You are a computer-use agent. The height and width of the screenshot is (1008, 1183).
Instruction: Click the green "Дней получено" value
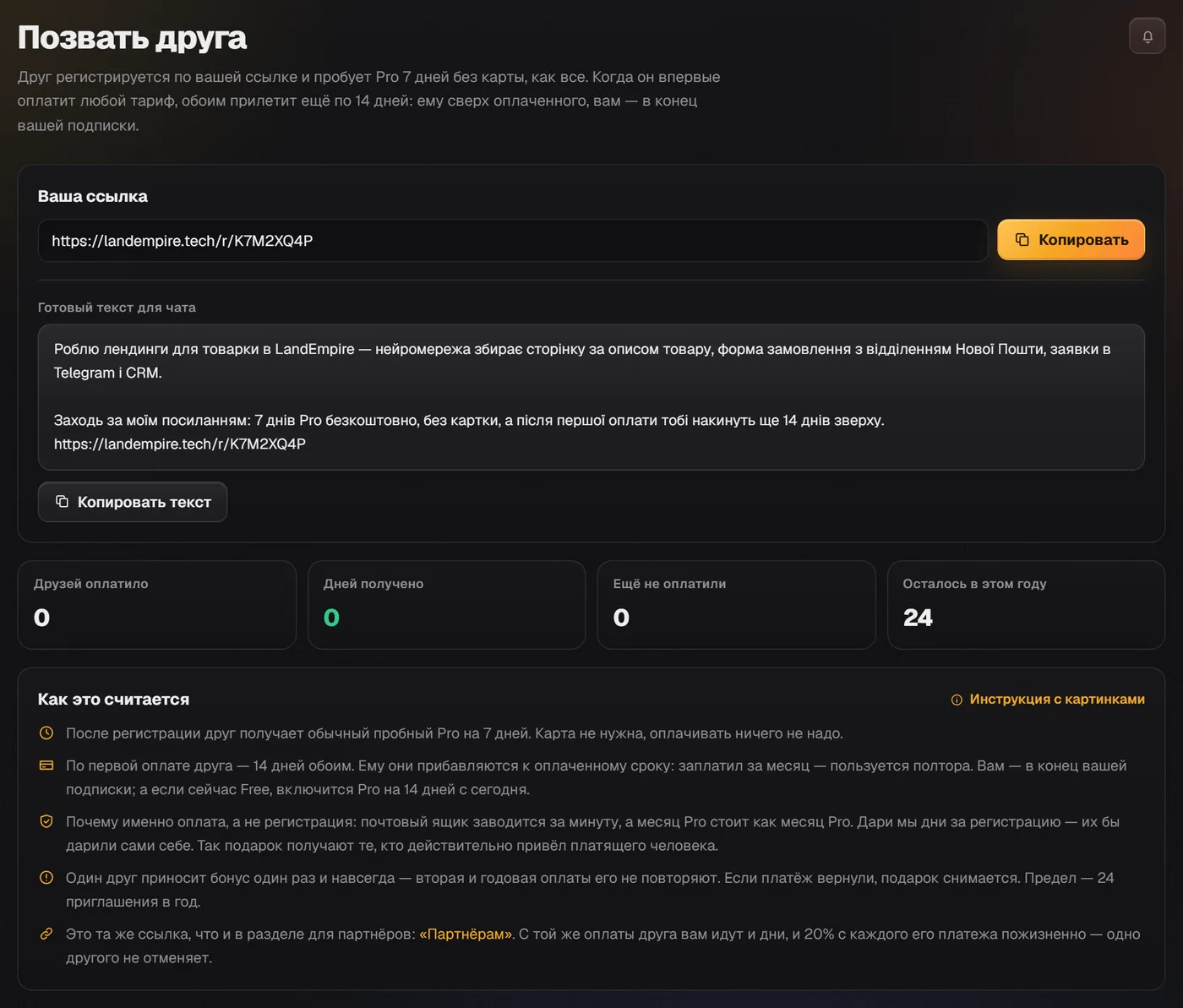click(331, 618)
